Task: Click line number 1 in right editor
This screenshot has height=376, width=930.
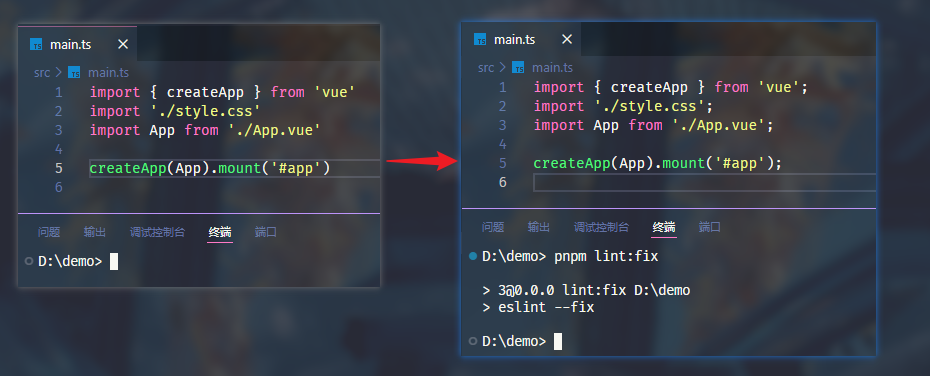Action: click(503, 88)
